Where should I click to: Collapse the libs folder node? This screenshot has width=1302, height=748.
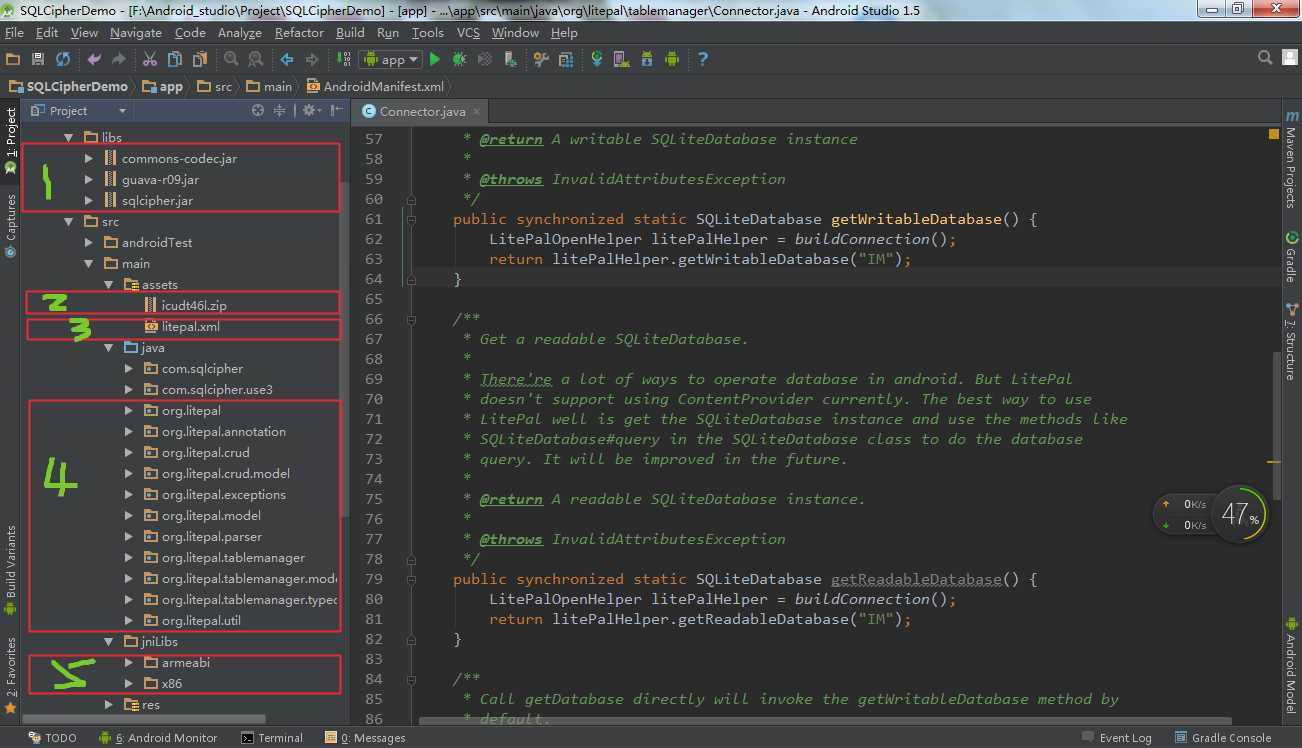click(69, 137)
